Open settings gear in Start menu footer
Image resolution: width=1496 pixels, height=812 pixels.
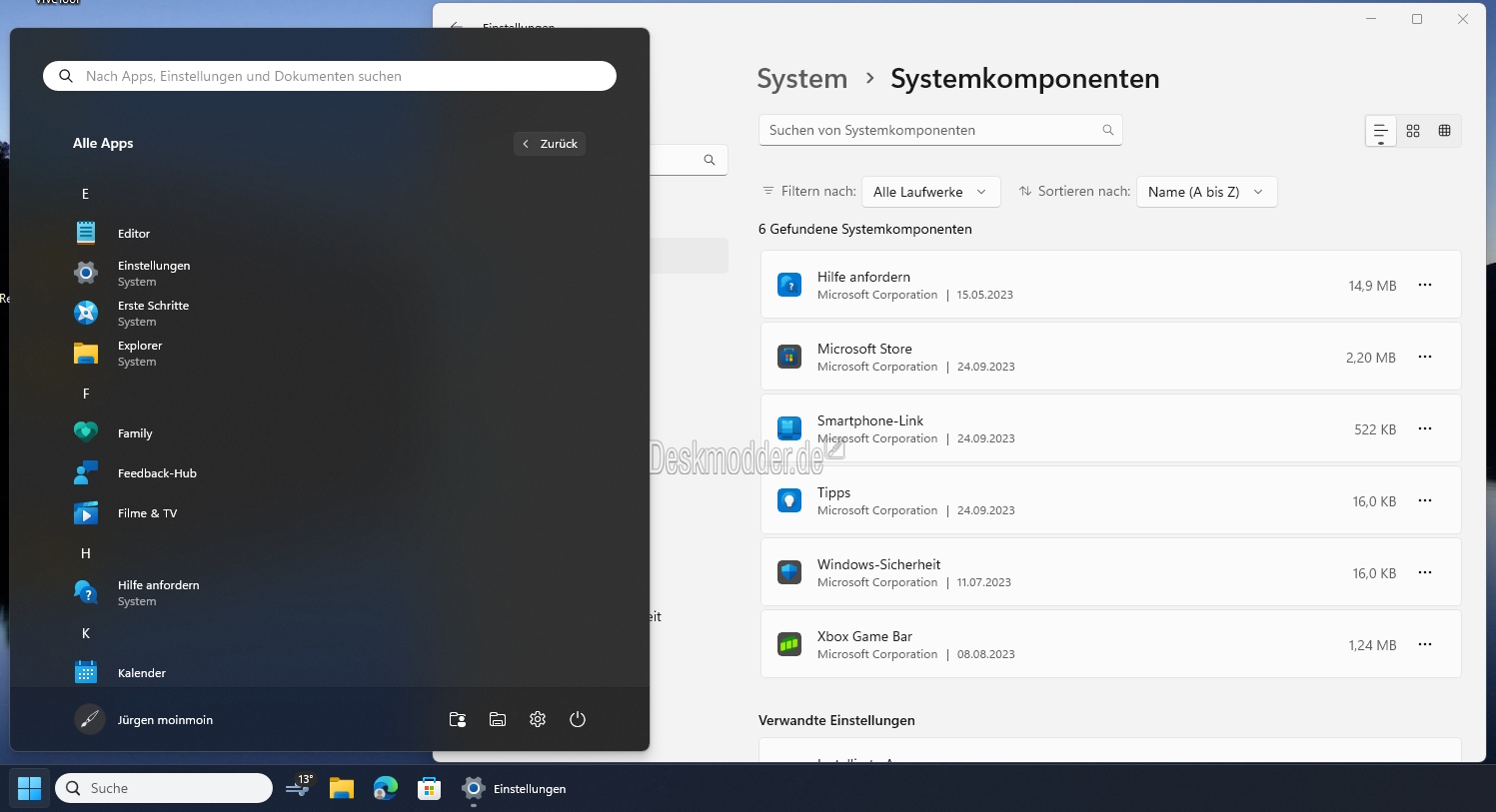(x=538, y=719)
